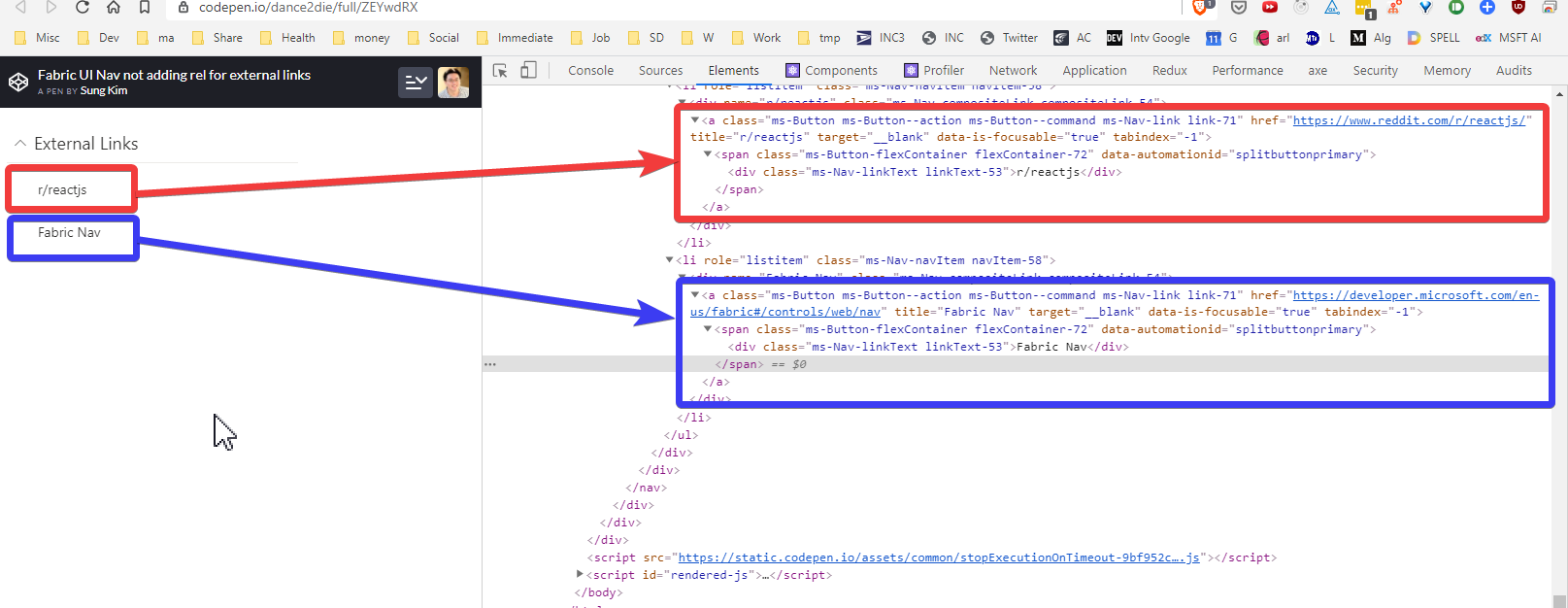Open the INC3 bookmark
This screenshot has height=608, width=1568.
[881, 38]
